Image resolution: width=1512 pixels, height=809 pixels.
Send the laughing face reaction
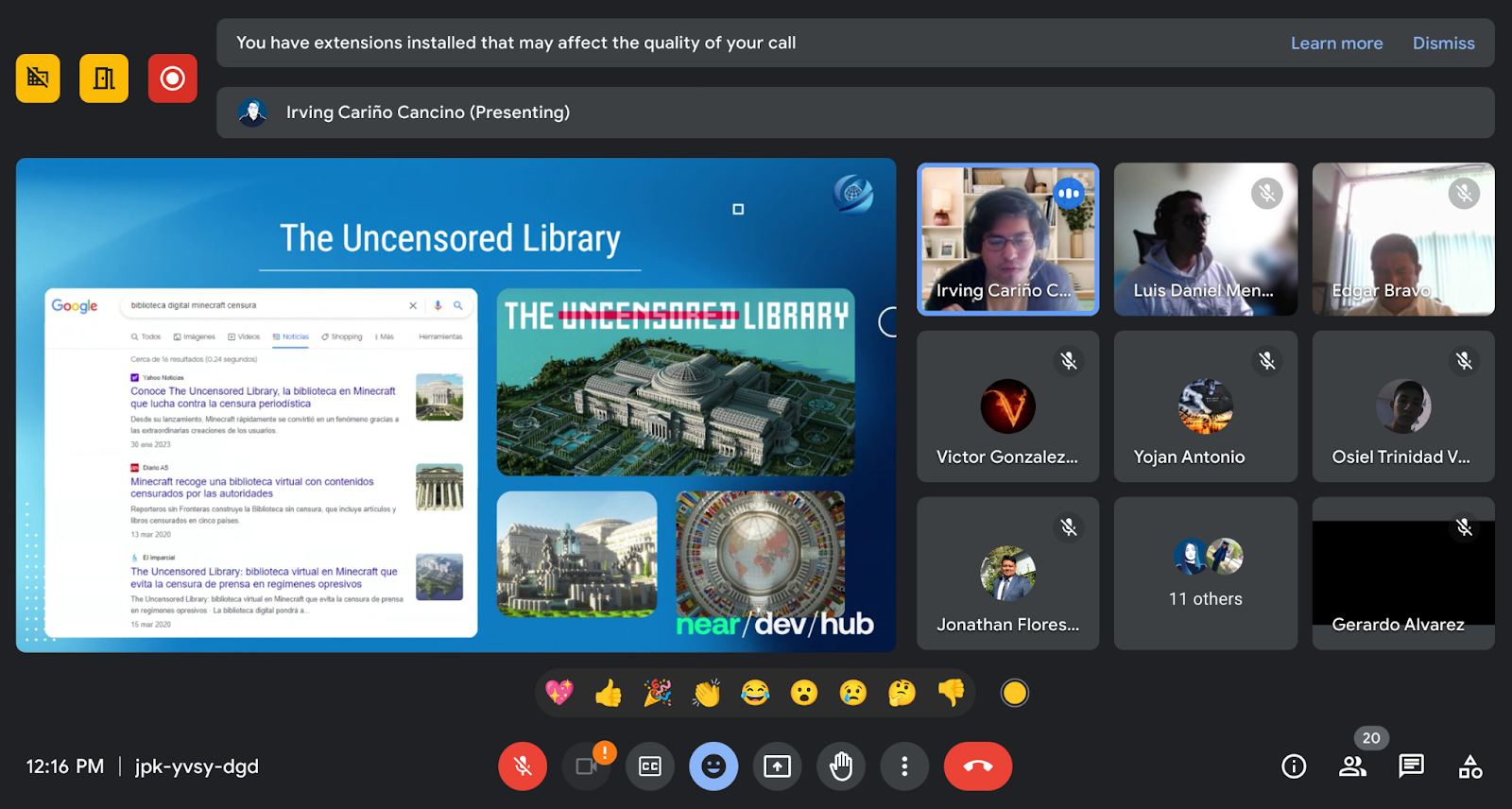coord(755,693)
